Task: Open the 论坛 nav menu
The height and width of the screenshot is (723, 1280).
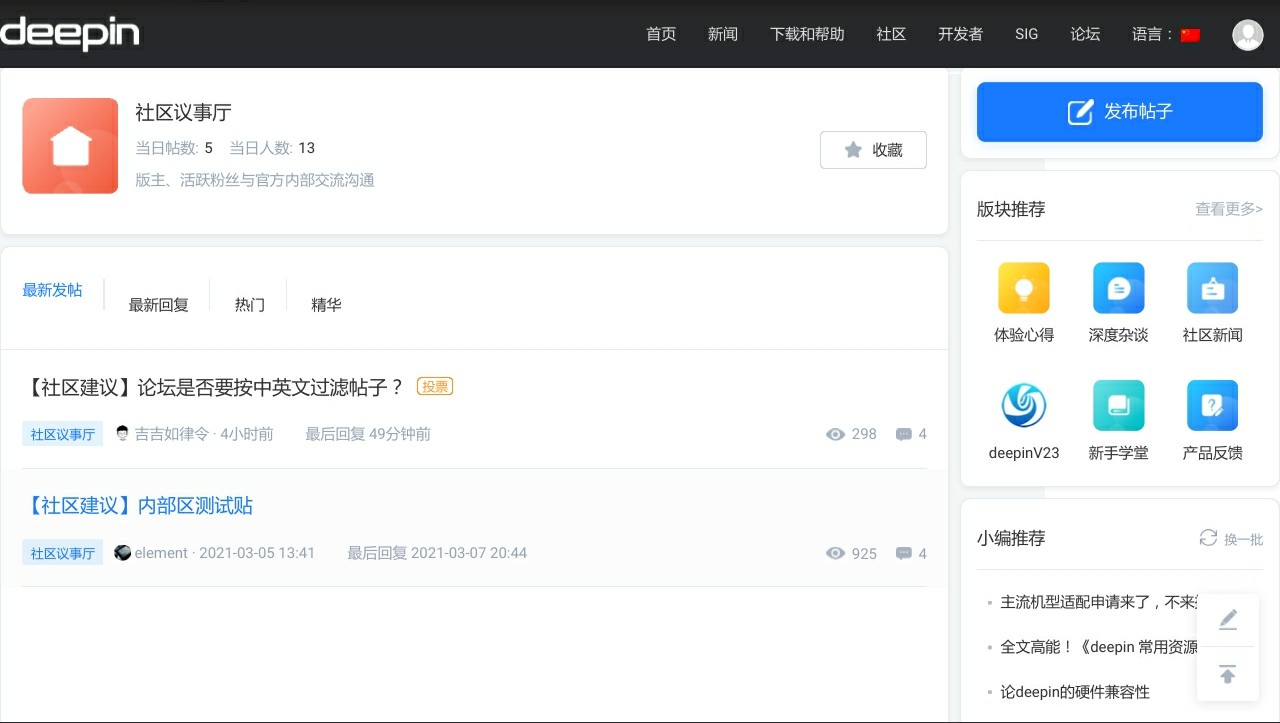Action: click(1085, 34)
